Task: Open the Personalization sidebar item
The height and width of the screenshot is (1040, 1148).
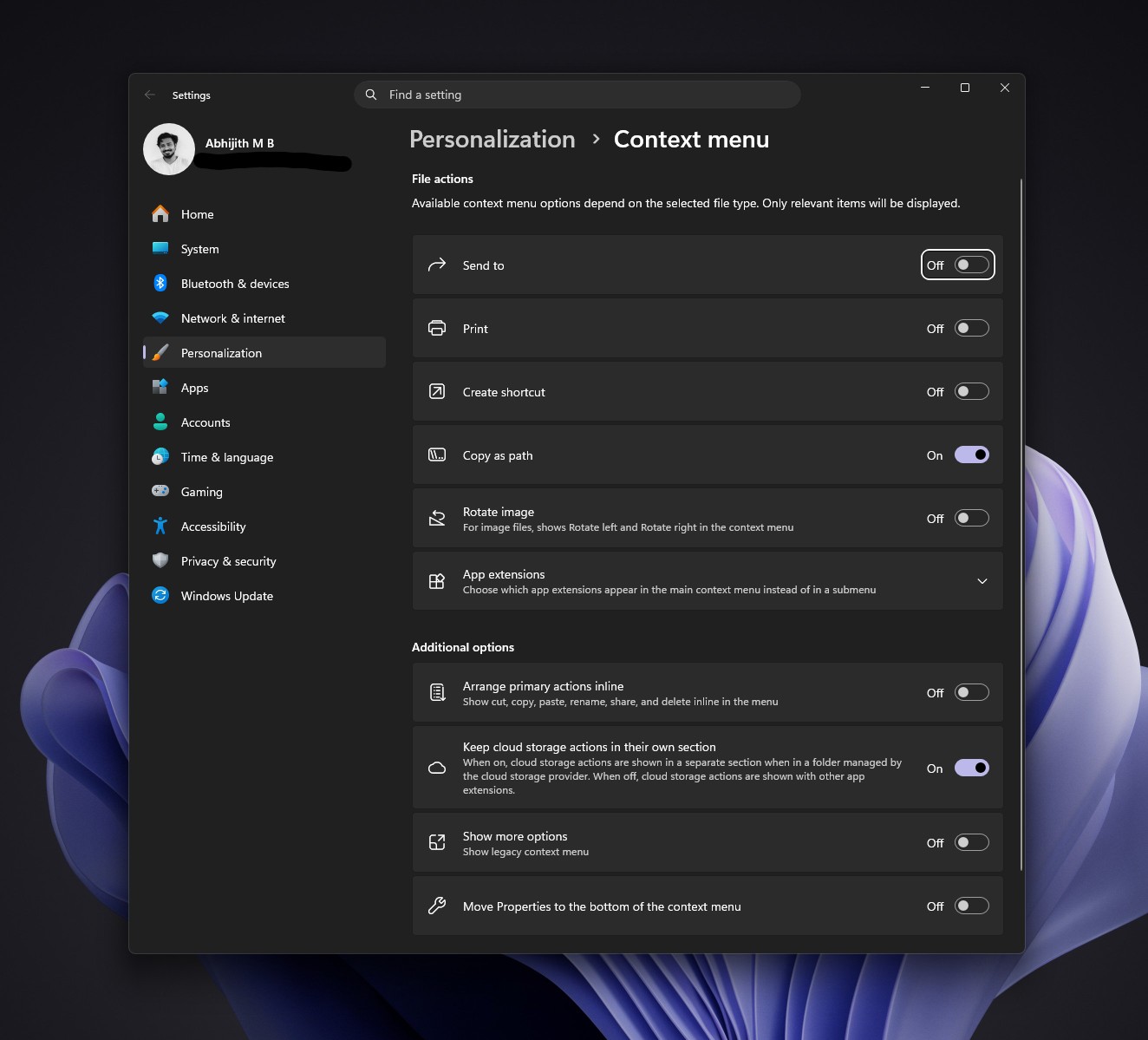Action: tap(264, 352)
